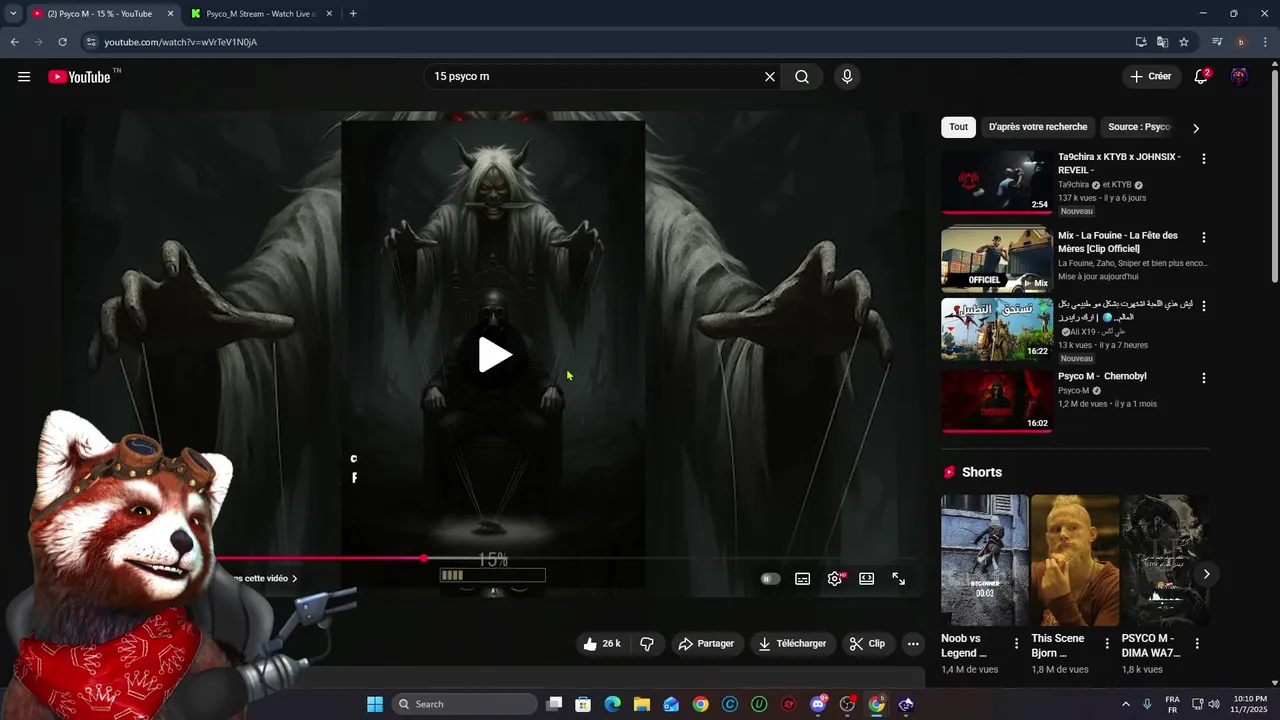Open a new browser tab
Screen dimensions: 1280x720
(353, 14)
